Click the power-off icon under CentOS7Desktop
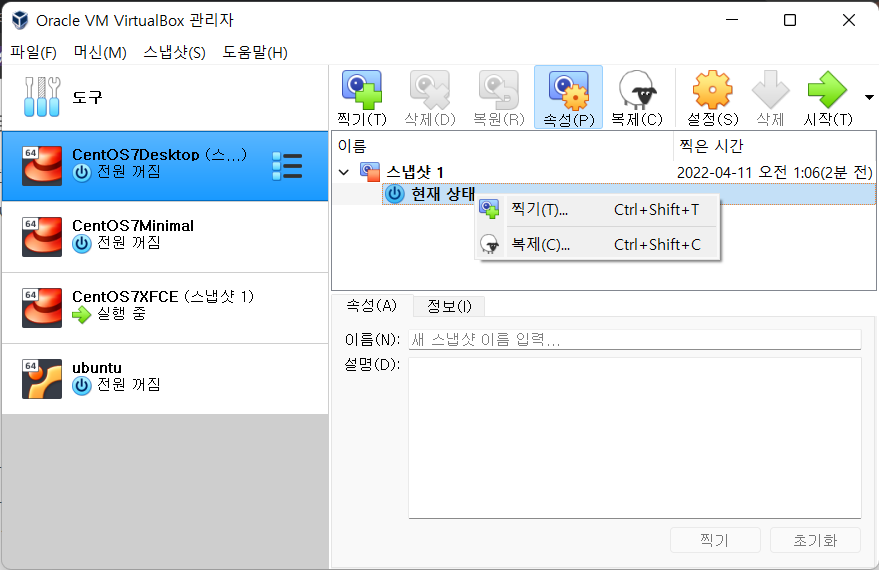This screenshot has width=879, height=570. [81, 172]
